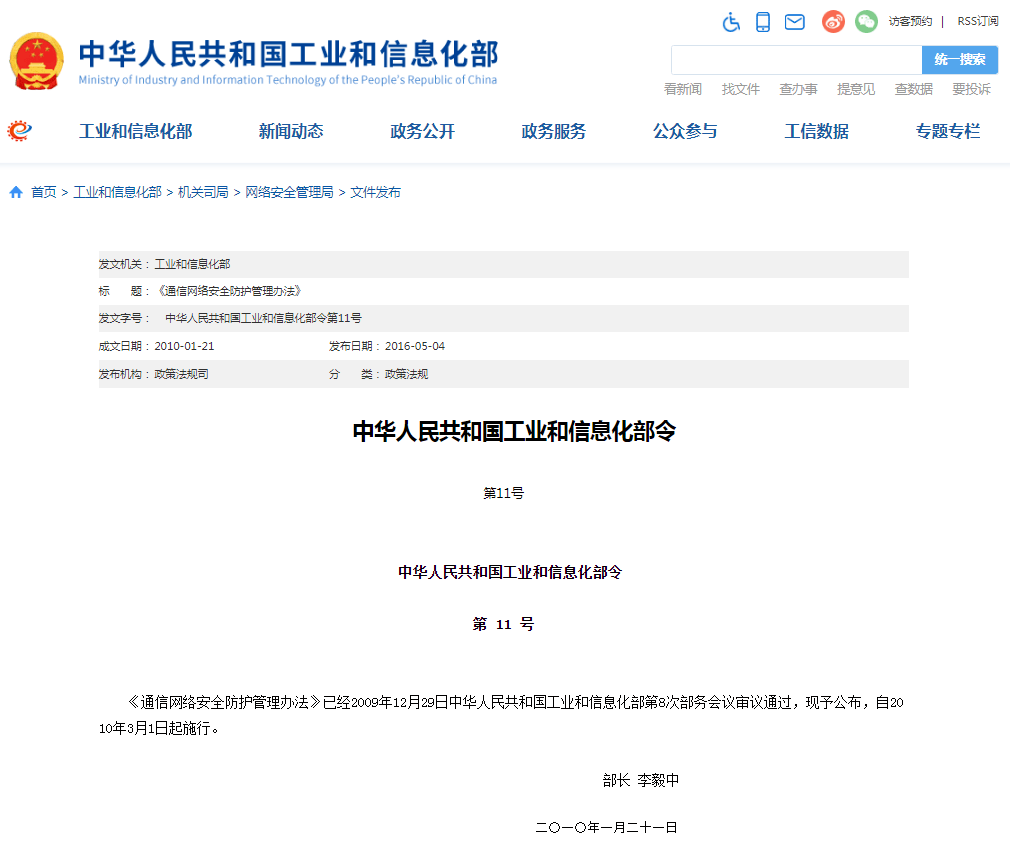Share the page via the Weibo icon
This screenshot has width=1010, height=841.
(833, 21)
